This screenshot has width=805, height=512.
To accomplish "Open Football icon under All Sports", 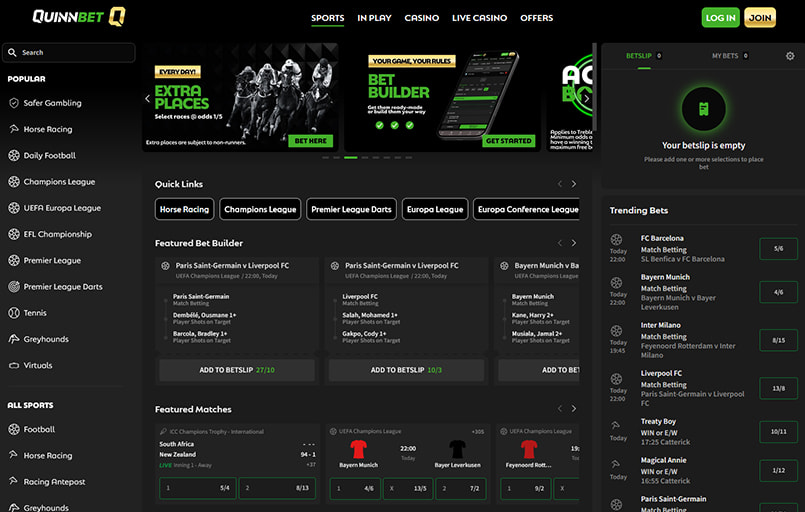I will [x=14, y=429].
